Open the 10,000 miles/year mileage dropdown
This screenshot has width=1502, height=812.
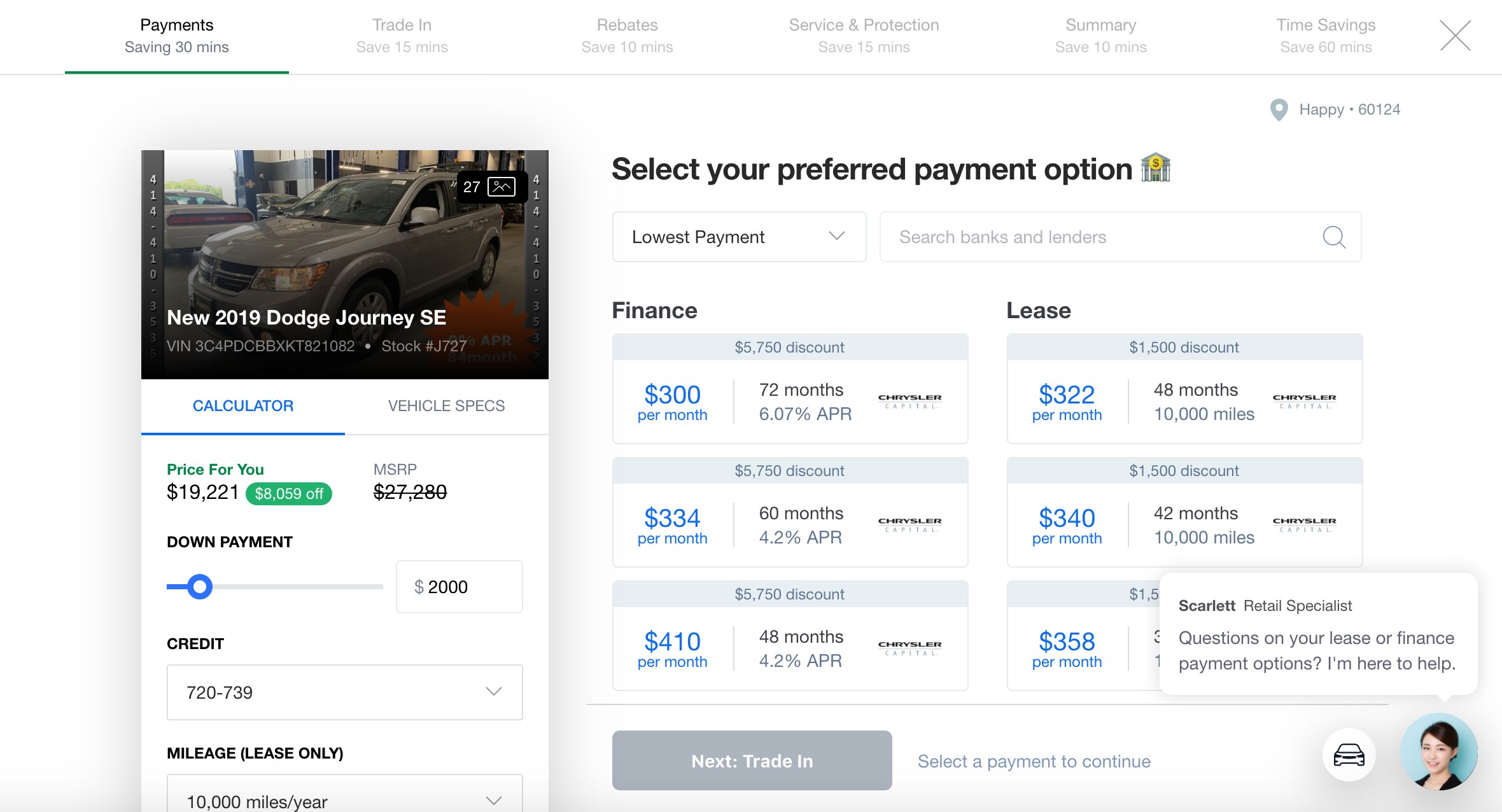tap(344, 799)
